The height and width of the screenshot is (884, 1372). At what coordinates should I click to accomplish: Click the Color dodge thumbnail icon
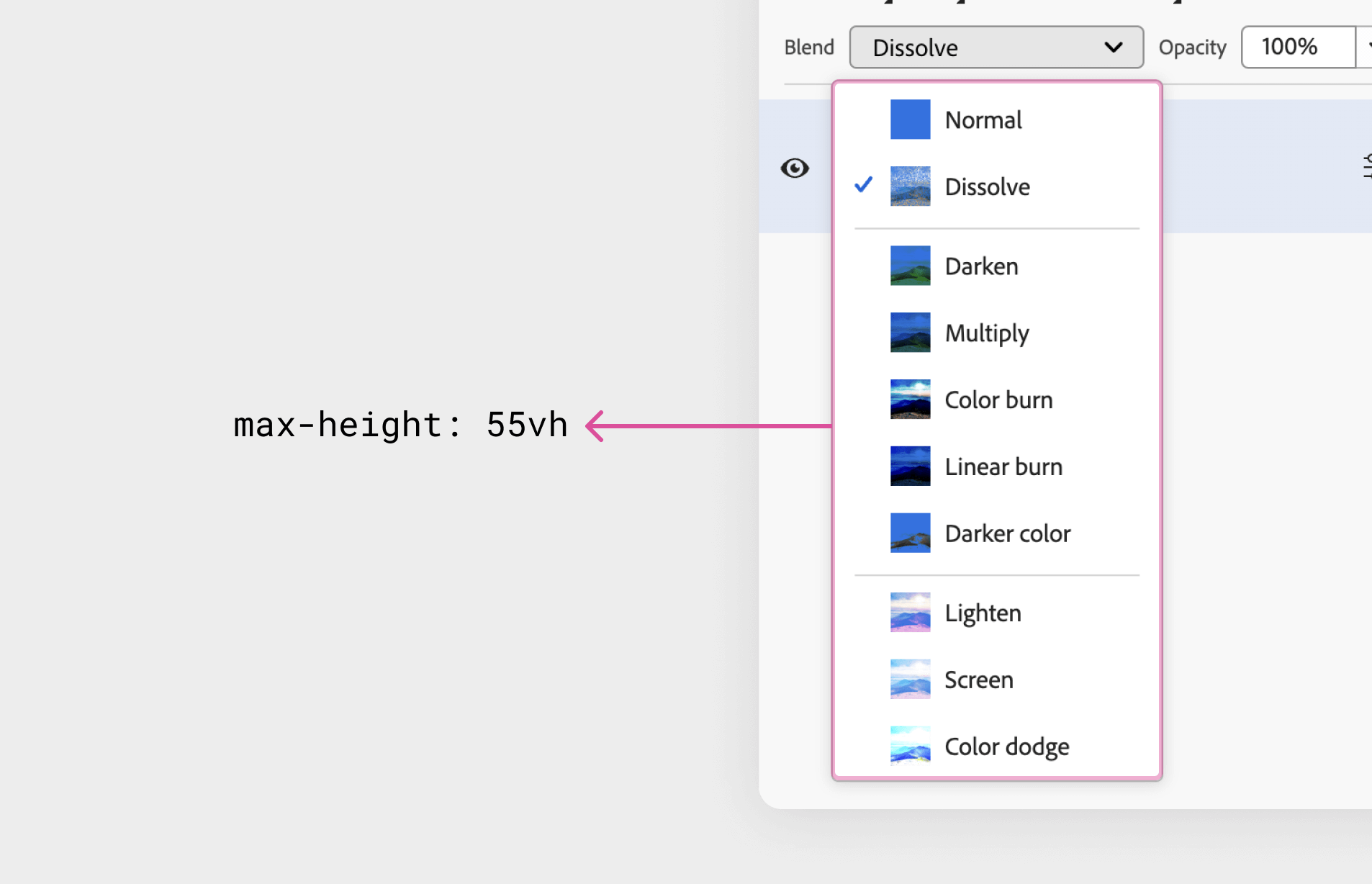[x=910, y=746]
